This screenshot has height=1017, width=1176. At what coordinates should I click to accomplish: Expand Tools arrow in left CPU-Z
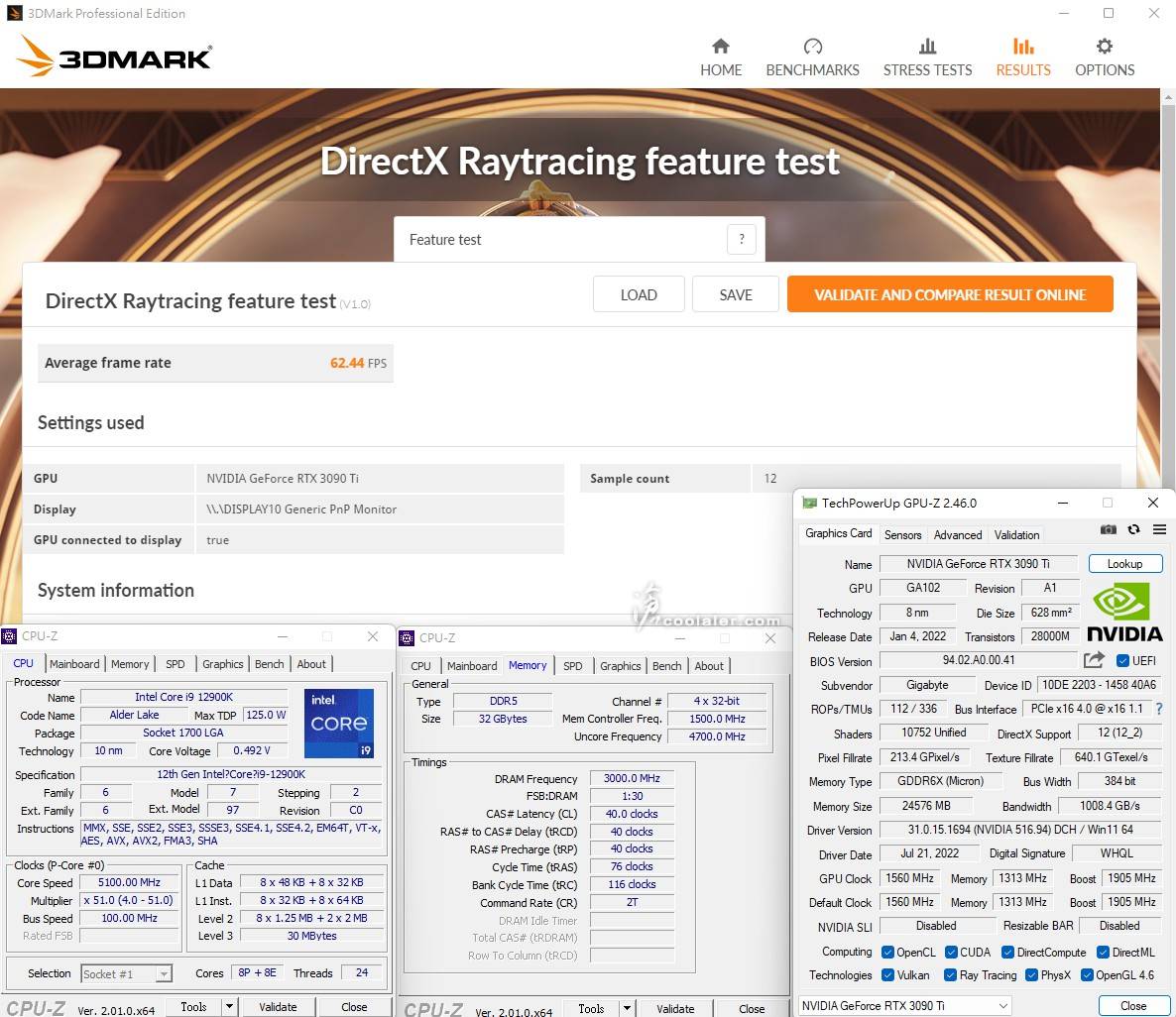tap(229, 1006)
